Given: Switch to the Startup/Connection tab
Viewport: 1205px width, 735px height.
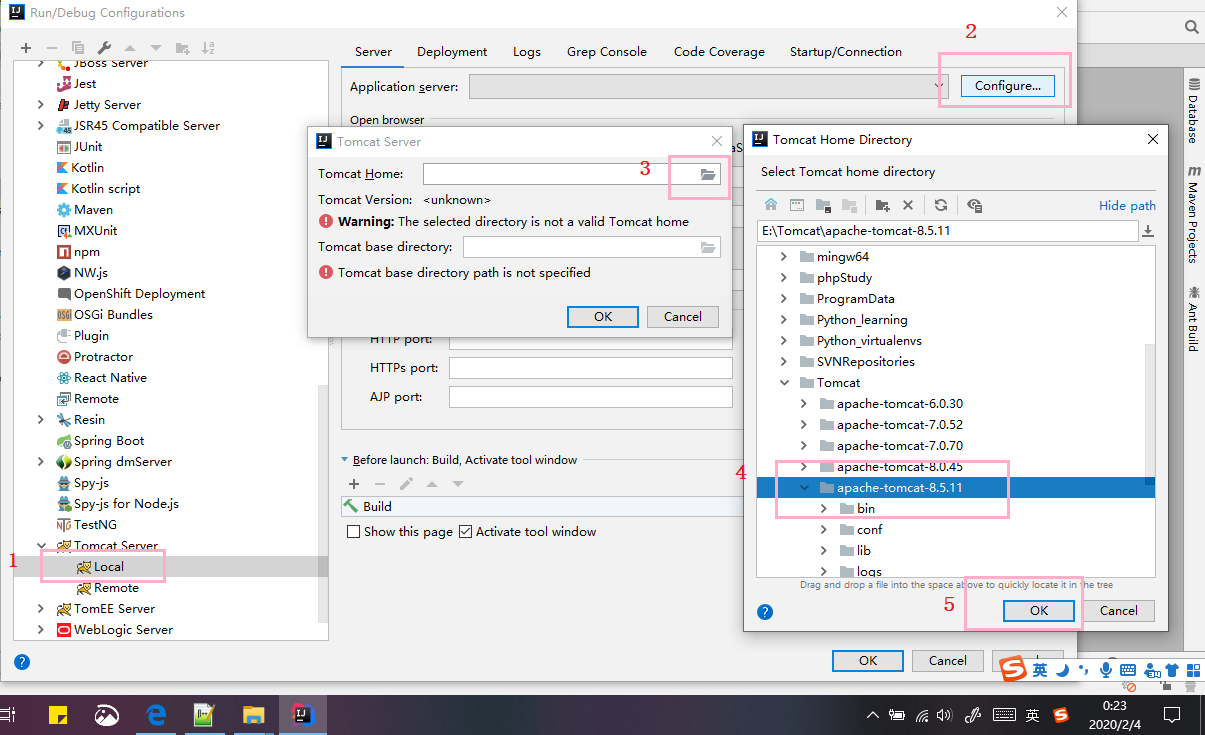Looking at the screenshot, I should pyautogui.click(x=846, y=52).
